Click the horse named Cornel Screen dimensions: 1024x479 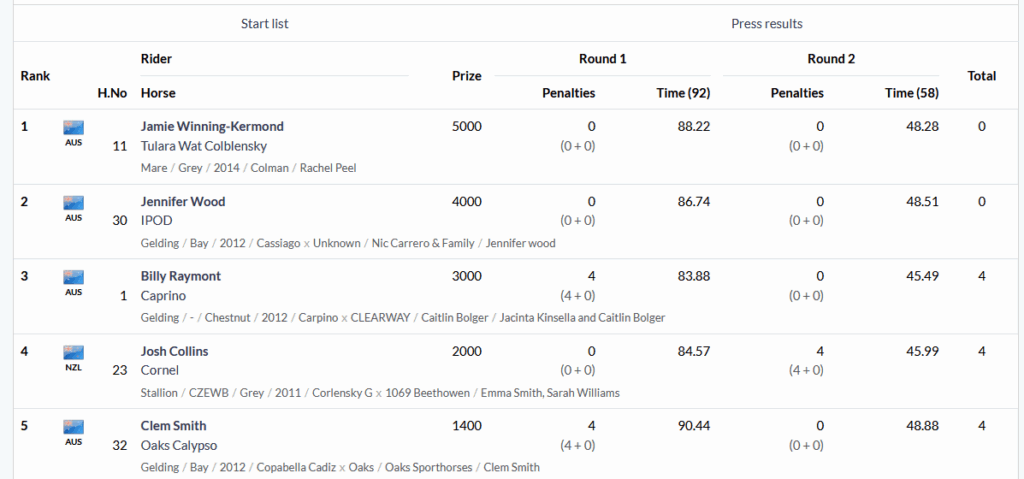tap(160, 370)
